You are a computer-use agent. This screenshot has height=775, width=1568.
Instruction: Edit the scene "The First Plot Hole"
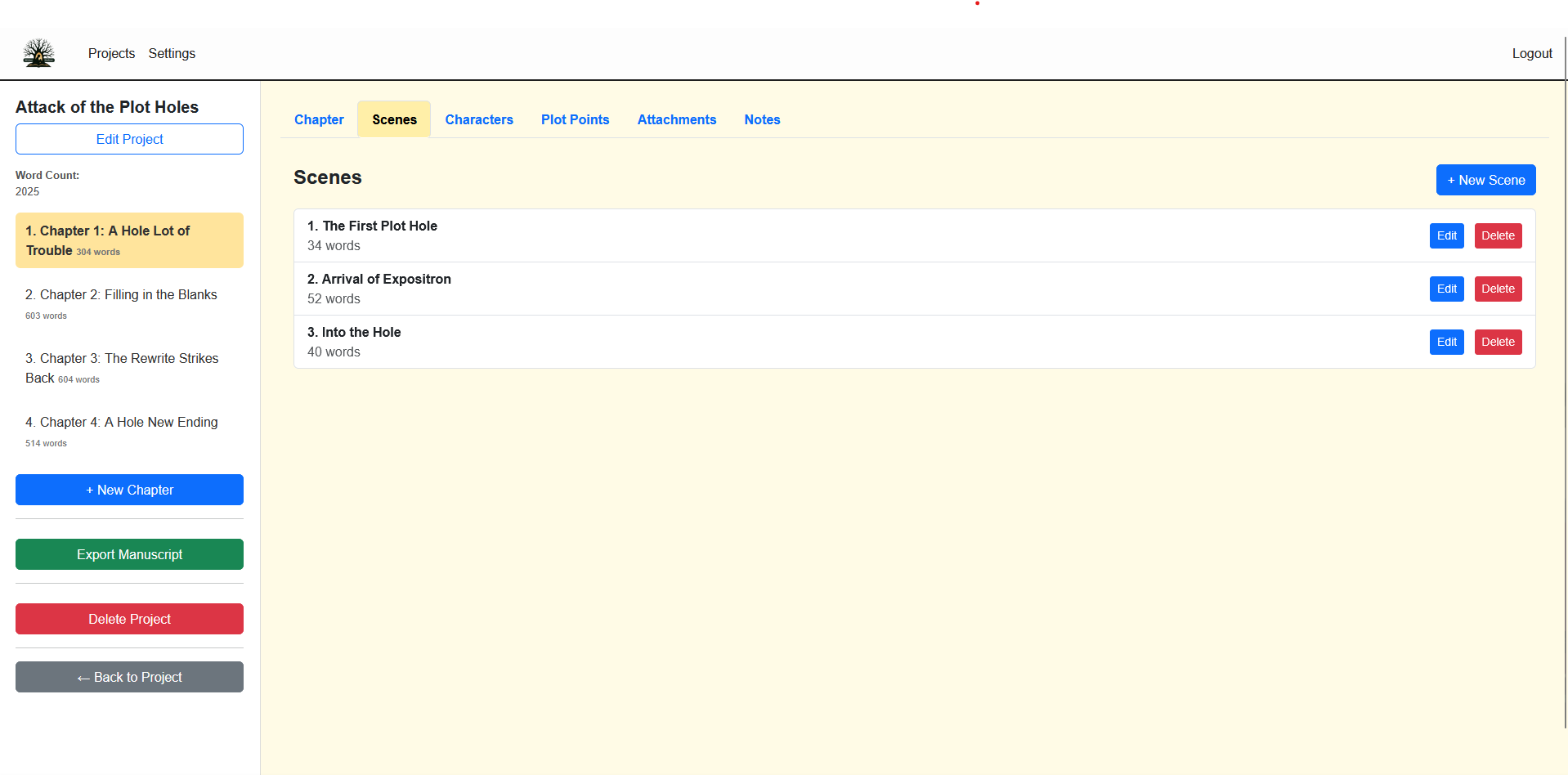tap(1446, 235)
